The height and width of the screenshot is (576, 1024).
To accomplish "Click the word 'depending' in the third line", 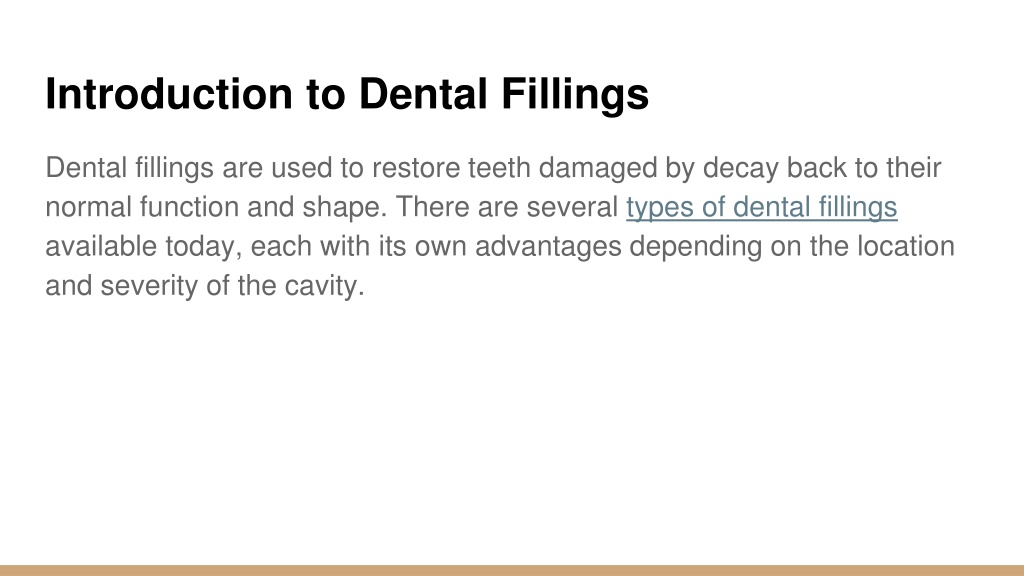I will (696, 247).
